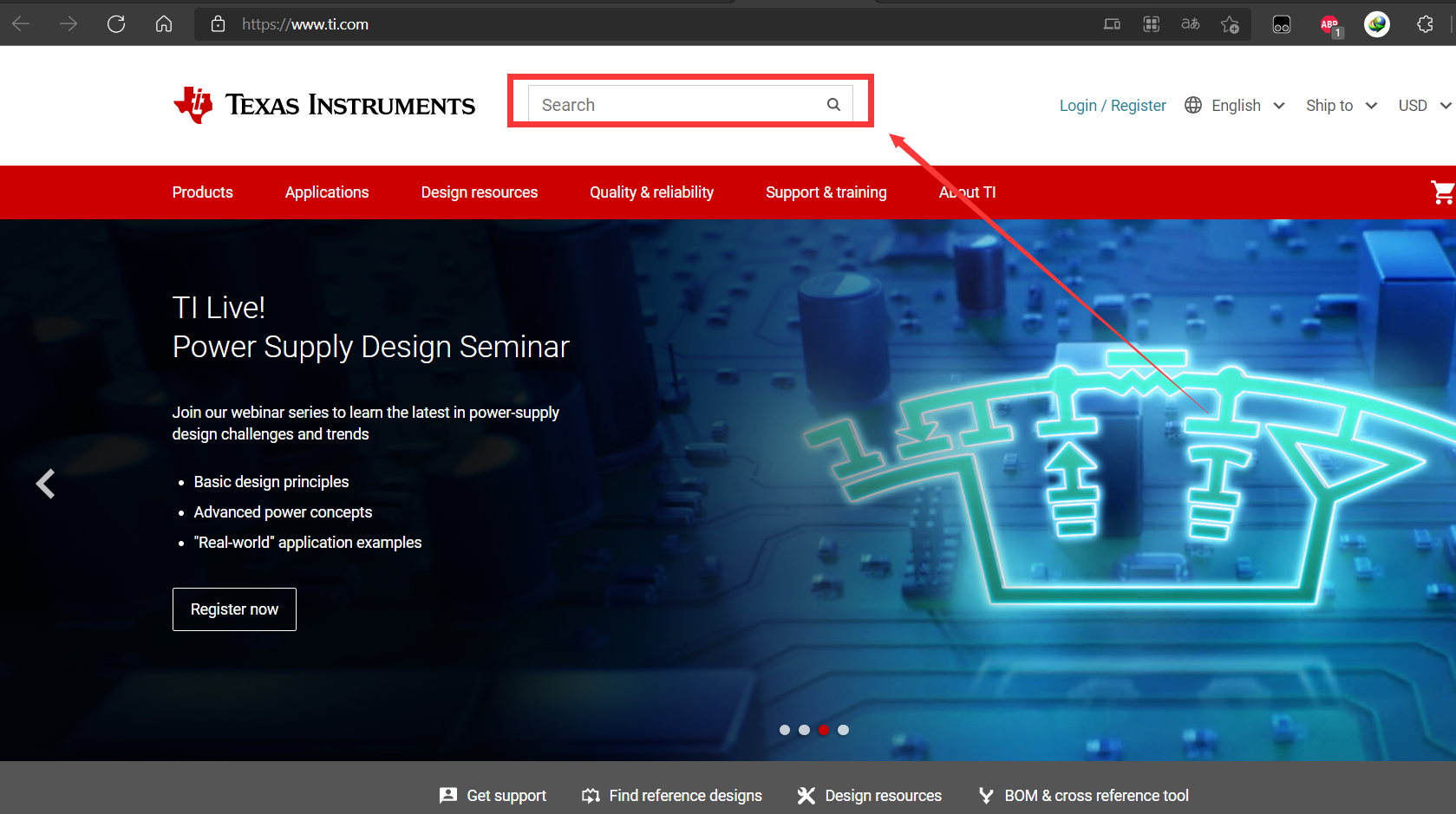Open the Design resources menu

tap(480, 192)
